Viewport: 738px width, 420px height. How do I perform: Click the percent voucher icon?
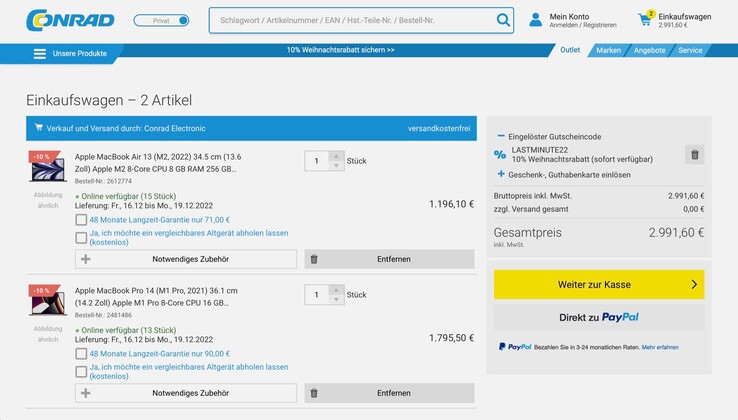coord(500,154)
